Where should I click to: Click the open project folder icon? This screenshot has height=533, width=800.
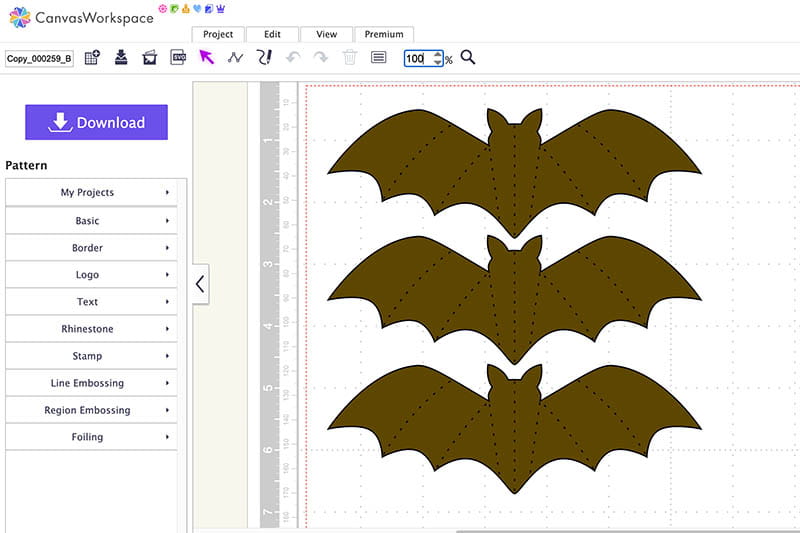150,58
